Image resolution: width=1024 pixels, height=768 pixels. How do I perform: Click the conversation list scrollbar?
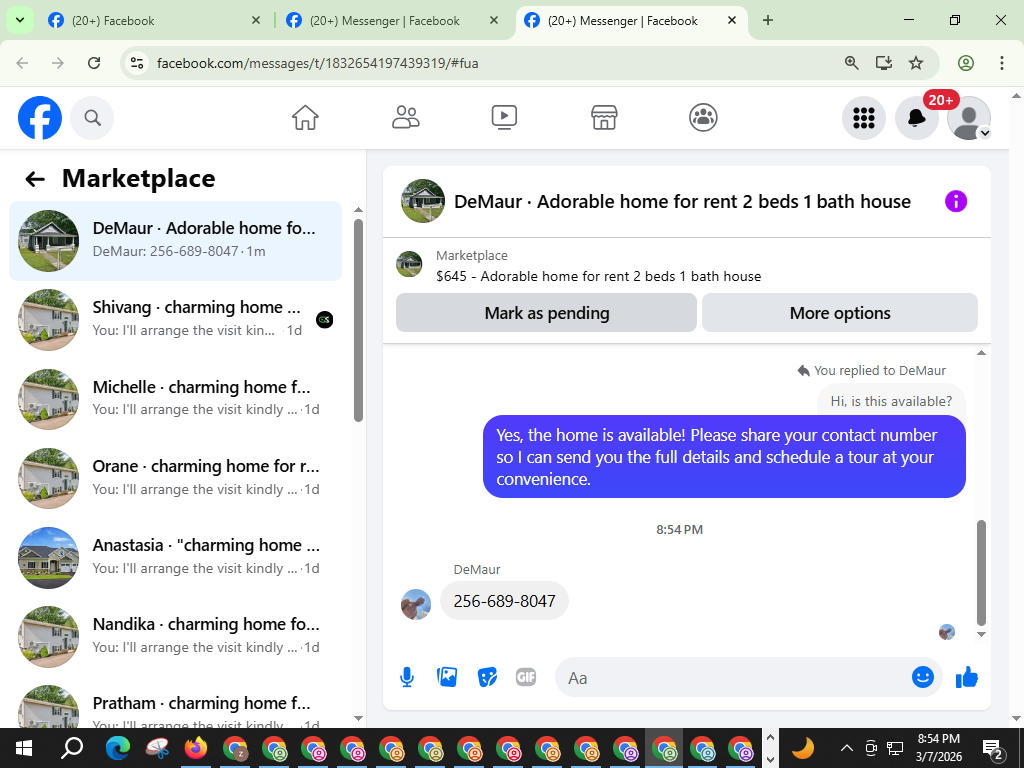[358, 320]
